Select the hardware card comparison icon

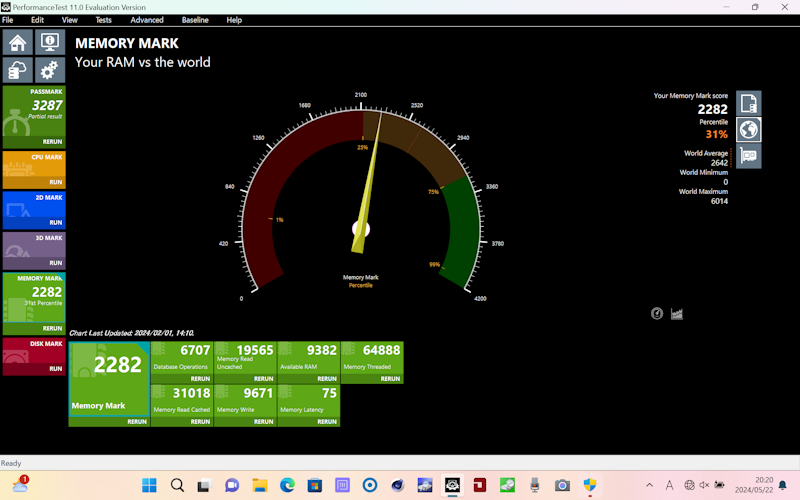748,156
